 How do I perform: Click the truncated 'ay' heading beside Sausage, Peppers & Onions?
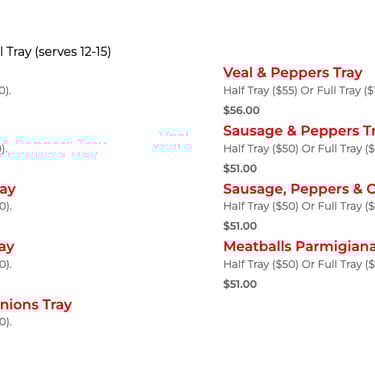[8, 190]
